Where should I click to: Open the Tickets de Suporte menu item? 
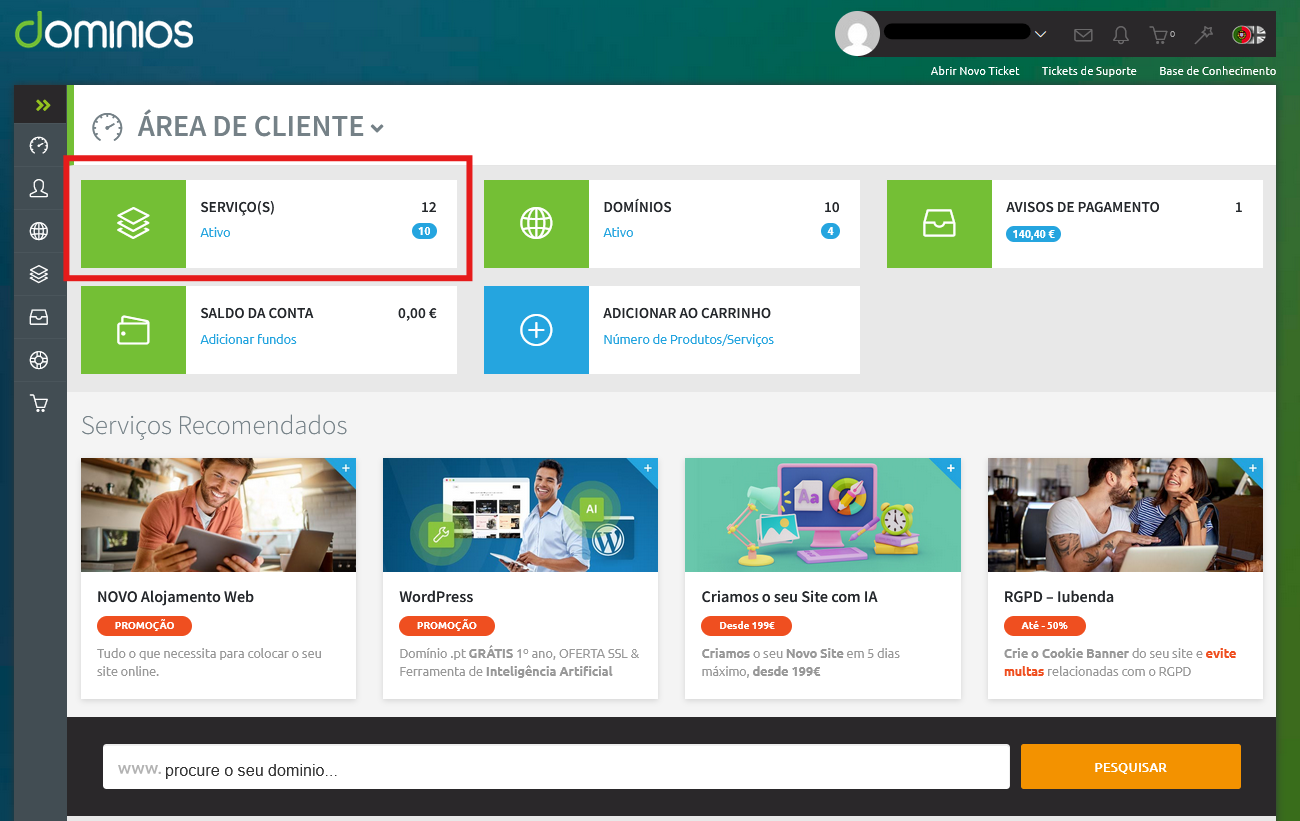1088,71
